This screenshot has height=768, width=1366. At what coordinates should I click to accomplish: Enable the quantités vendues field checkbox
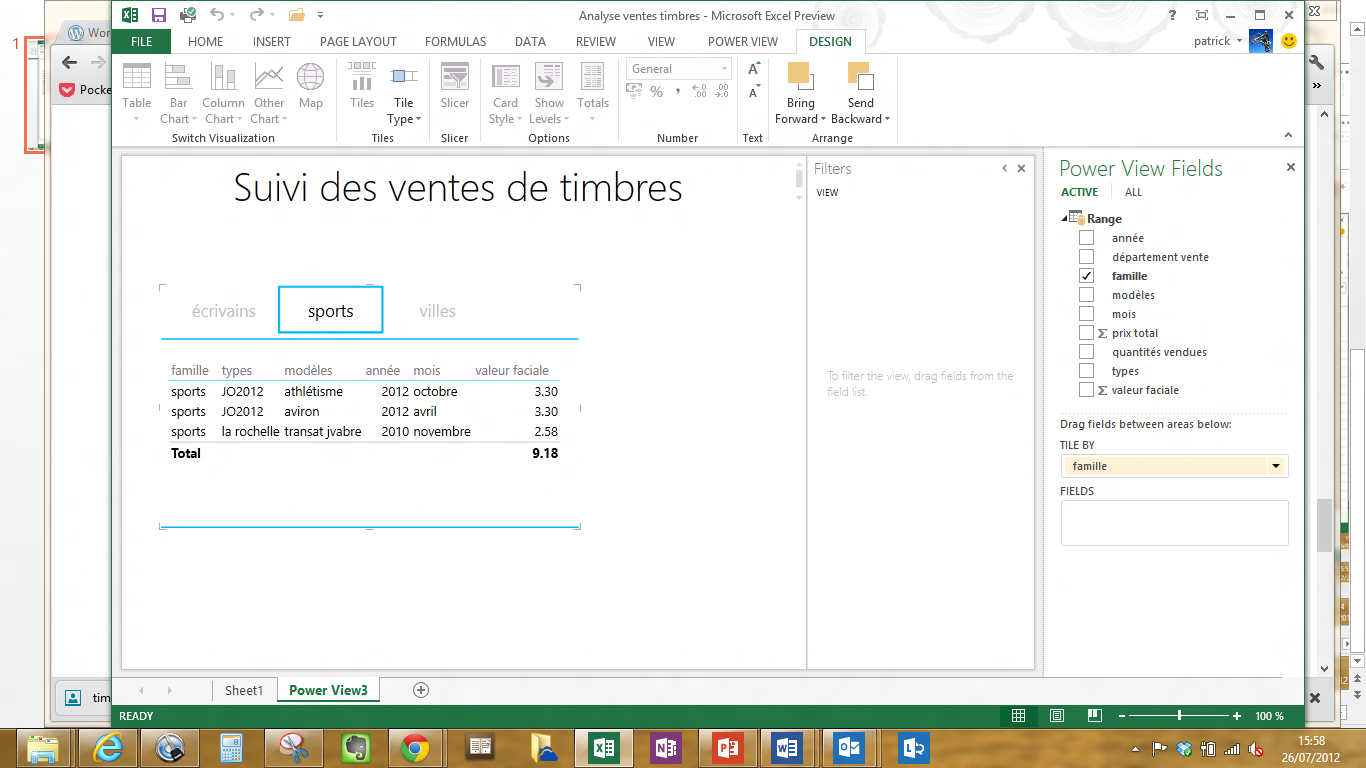tap(1086, 352)
